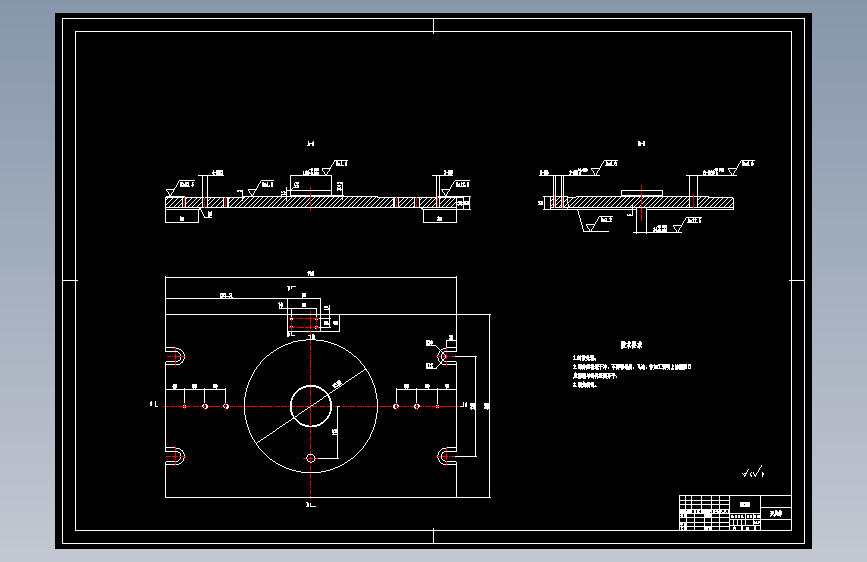Select the lower-right U-shaped slot on the plate
This screenshot has height=562, width=867.
pyautogui.click(x=447, y=456)
